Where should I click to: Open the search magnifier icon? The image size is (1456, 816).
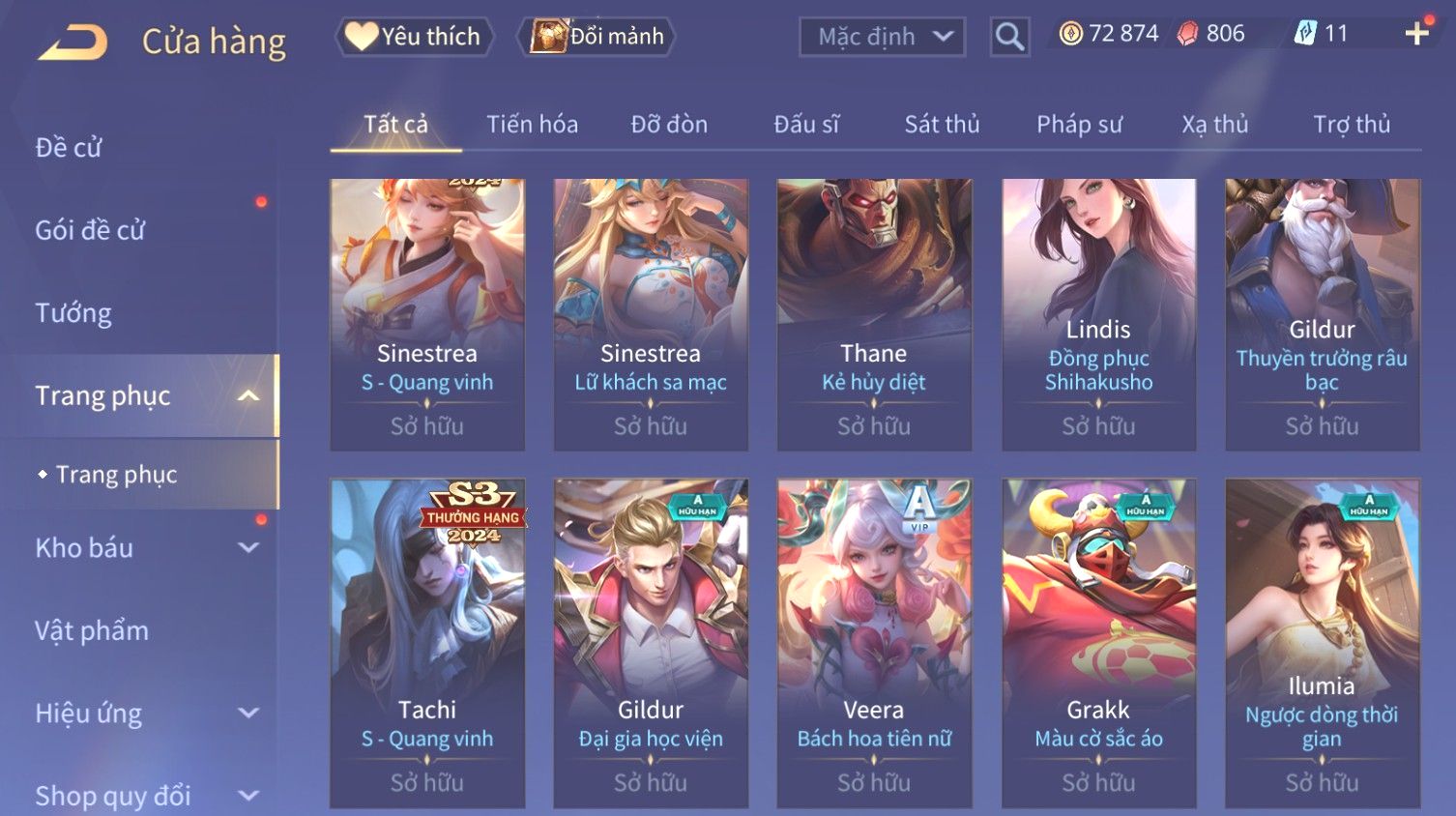1009,38
